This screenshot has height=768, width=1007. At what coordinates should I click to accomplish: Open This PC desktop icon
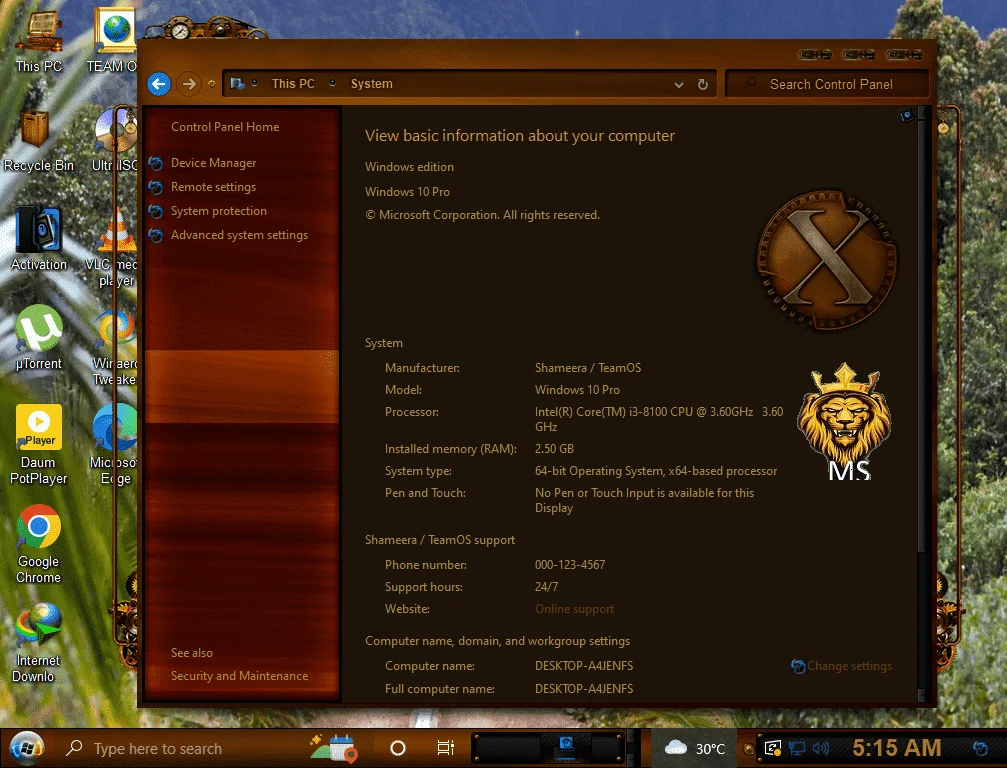tap(39, 40)
